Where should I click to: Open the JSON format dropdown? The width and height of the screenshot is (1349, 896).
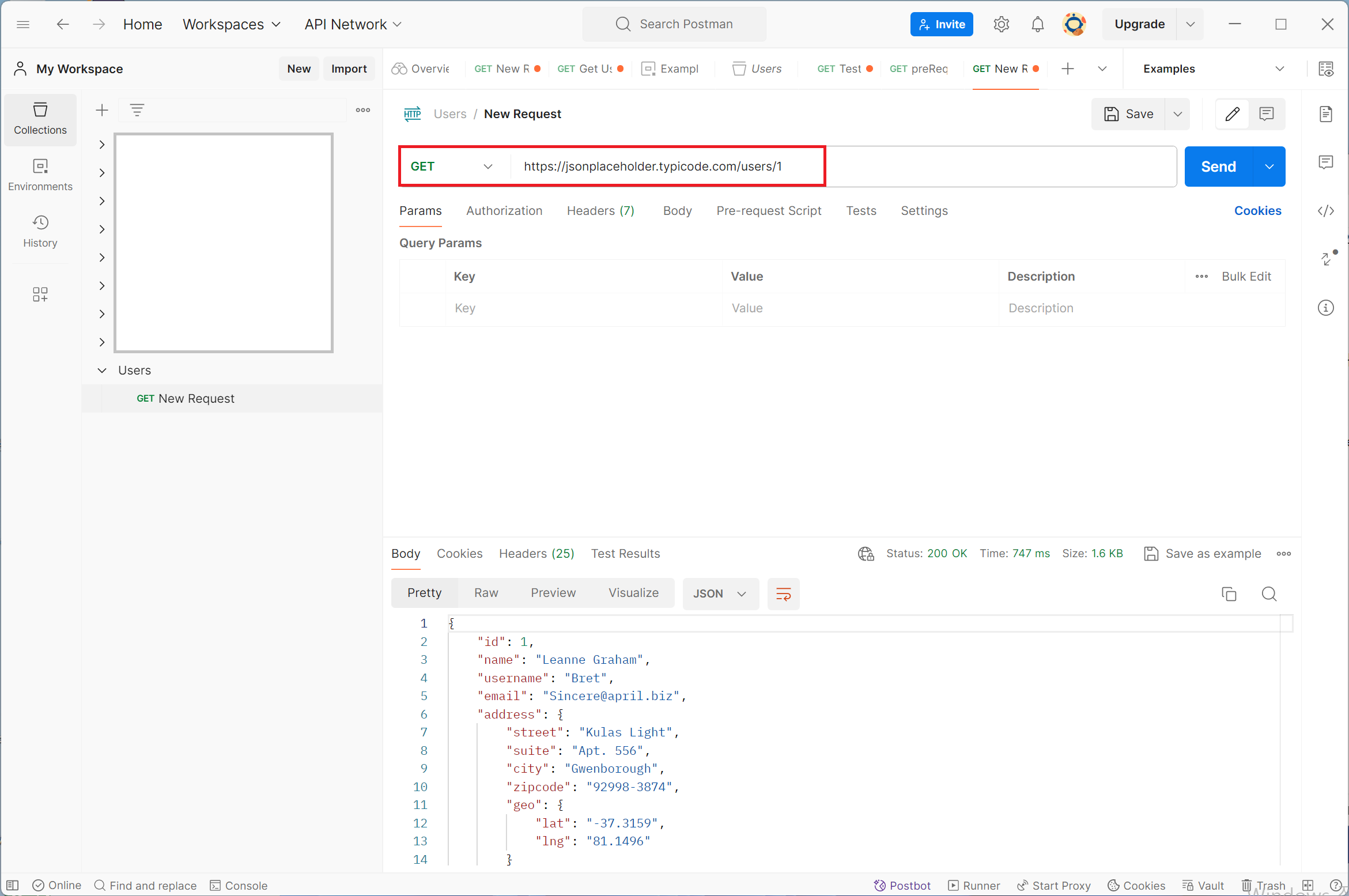point(720,593)
